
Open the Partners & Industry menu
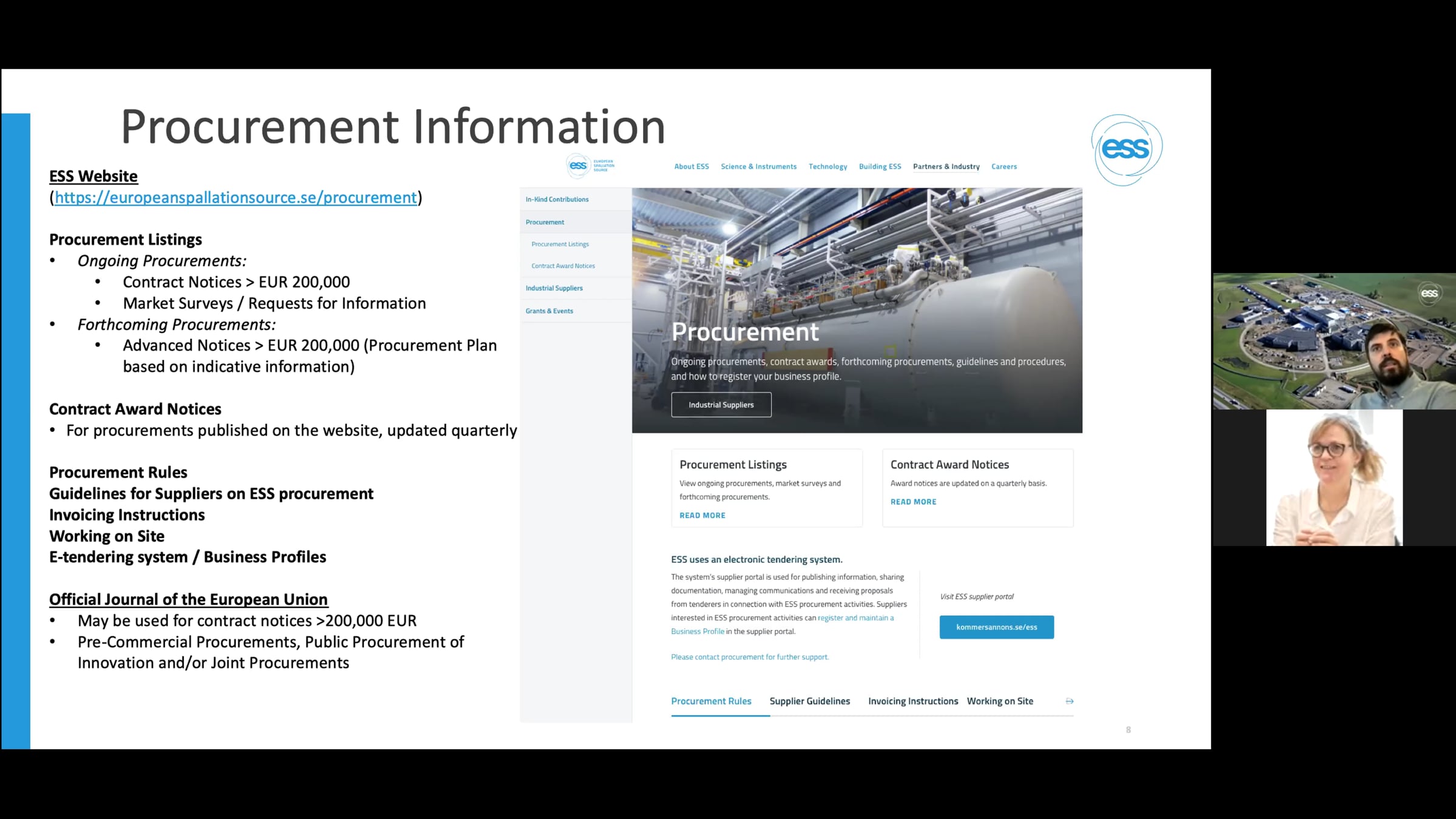[x=946, y=166]
